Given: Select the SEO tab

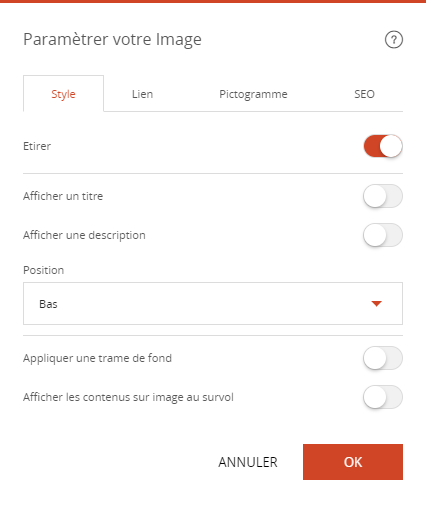Looking at the screenshot, I should coord(364,94).
